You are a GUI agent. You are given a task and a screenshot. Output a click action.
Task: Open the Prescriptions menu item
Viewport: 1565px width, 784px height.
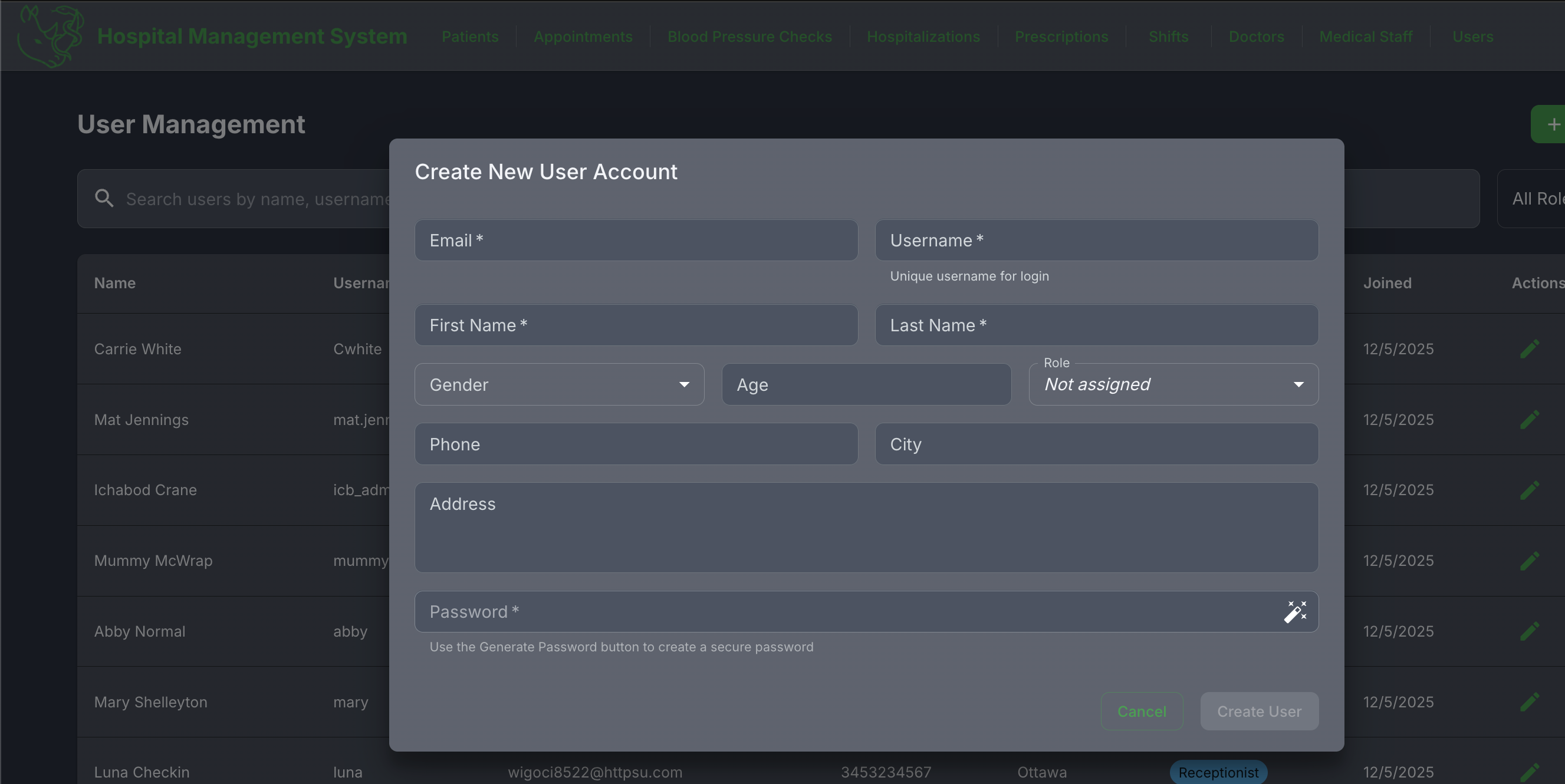(x=1061, y=37)
